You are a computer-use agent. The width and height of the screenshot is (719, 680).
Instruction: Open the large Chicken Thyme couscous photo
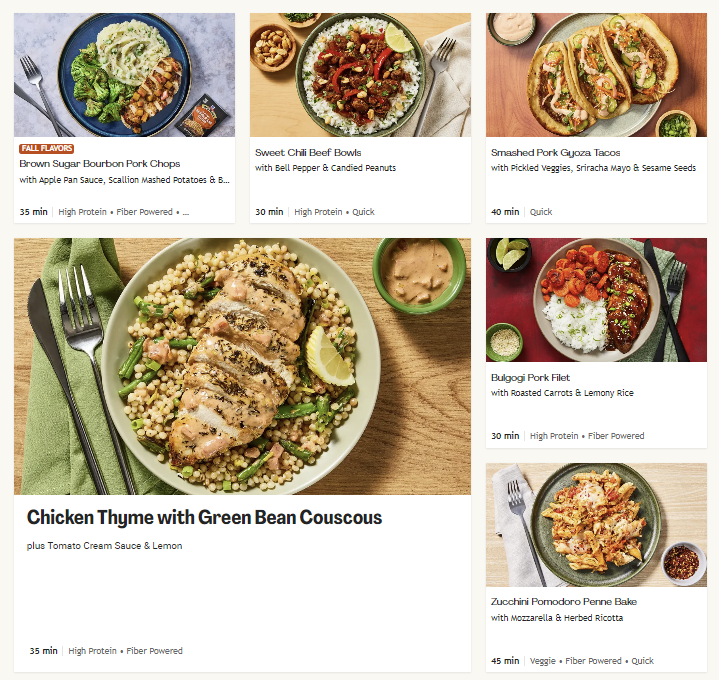tap(242, 366)
